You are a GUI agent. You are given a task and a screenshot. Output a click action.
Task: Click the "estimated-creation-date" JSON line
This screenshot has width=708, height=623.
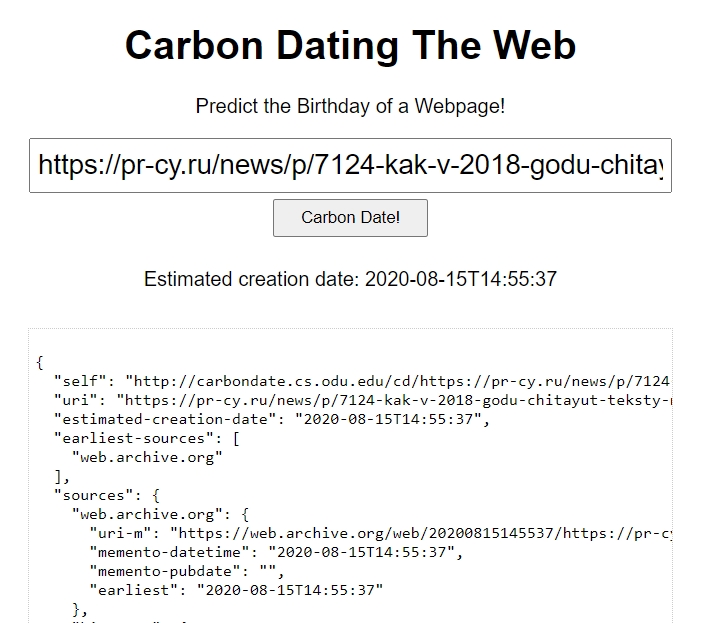(272, 419)
